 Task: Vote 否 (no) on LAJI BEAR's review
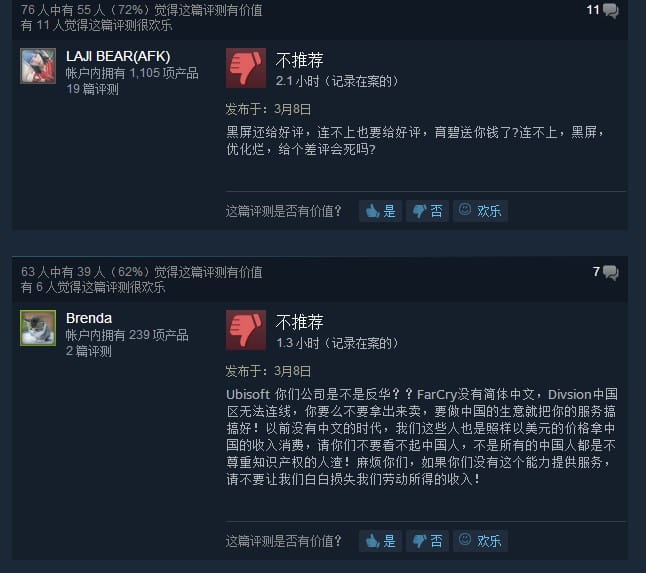tap(427, 211)
